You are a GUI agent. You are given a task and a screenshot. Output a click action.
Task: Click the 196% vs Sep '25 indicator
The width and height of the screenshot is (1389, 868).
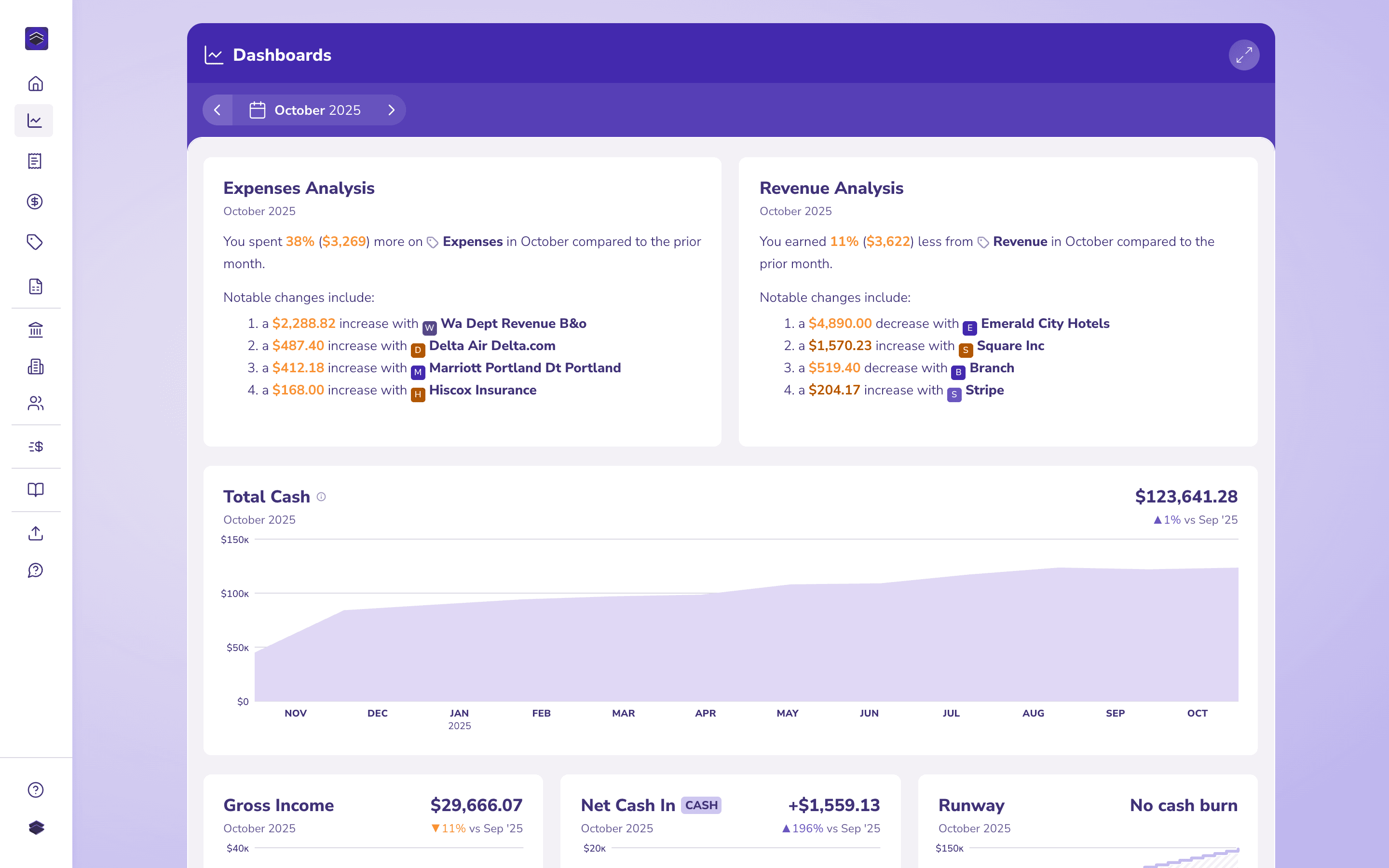click(831, 828)
